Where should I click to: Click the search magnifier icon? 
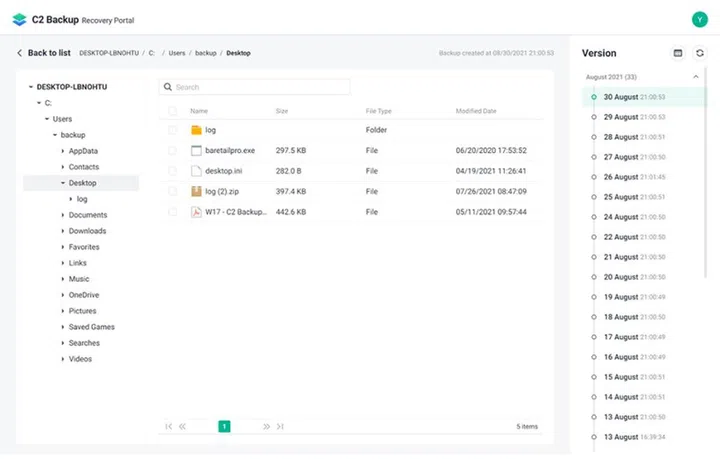click(168, 87)
